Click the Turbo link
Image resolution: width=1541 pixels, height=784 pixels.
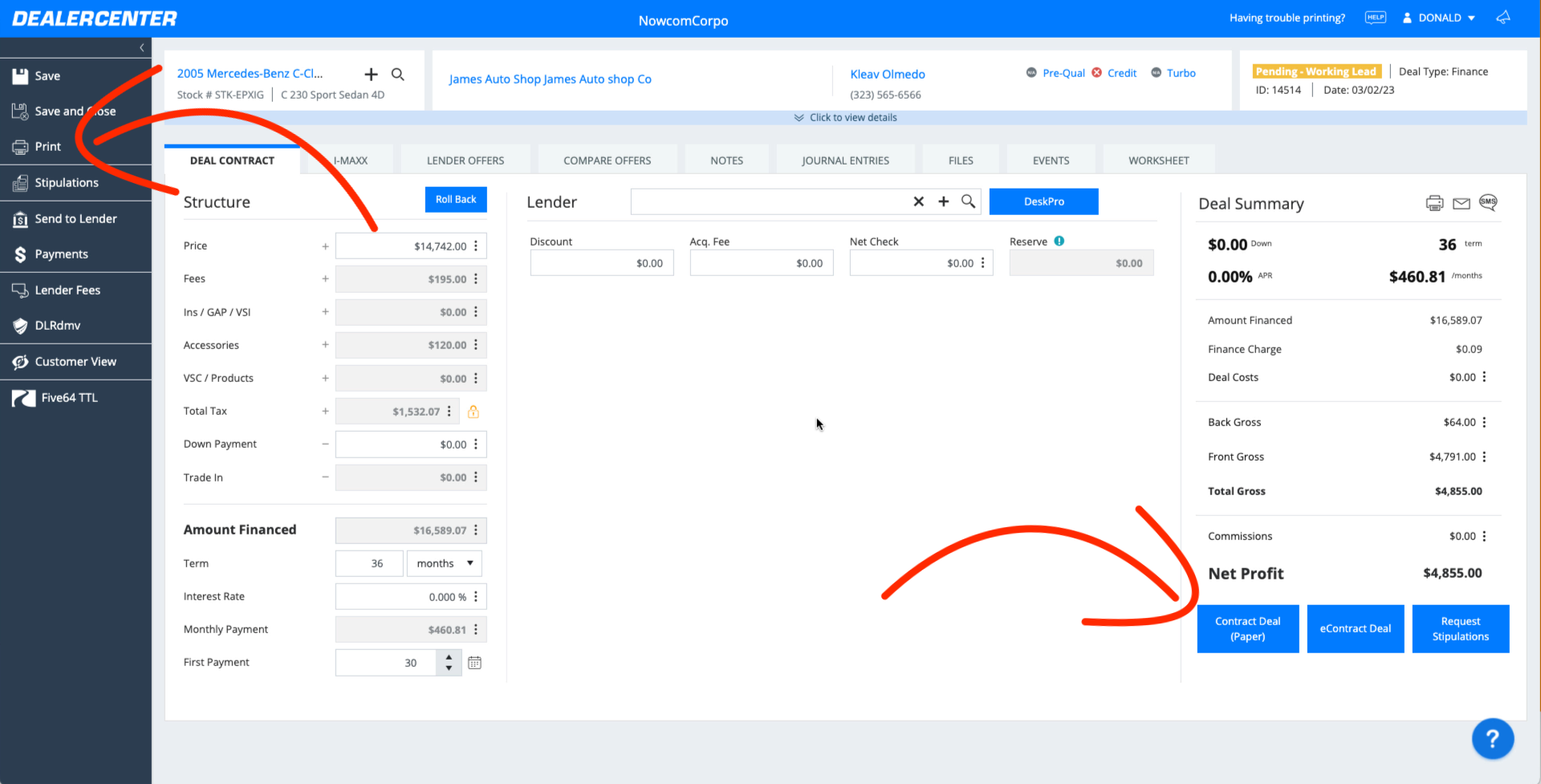tap(1181, 73)
